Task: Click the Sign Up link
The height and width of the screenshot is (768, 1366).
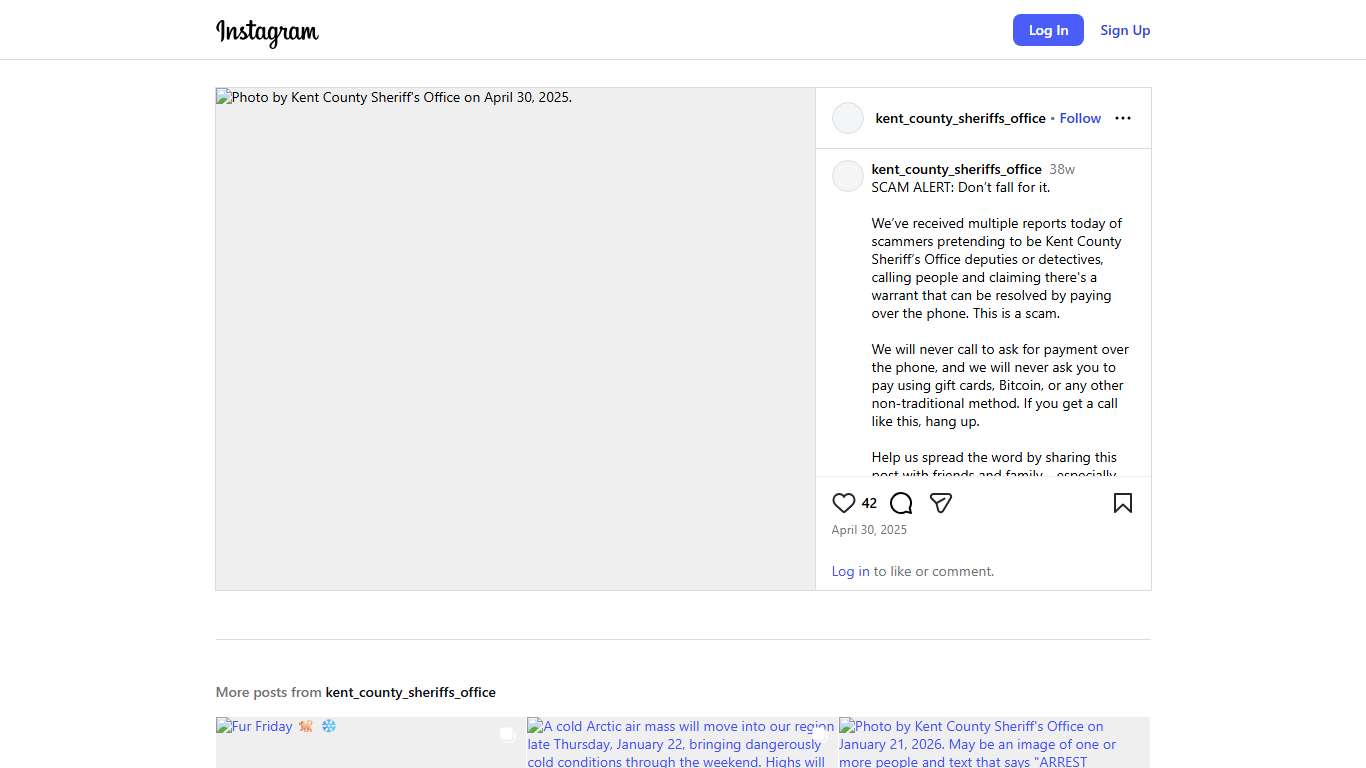Action: [1125, 30]
